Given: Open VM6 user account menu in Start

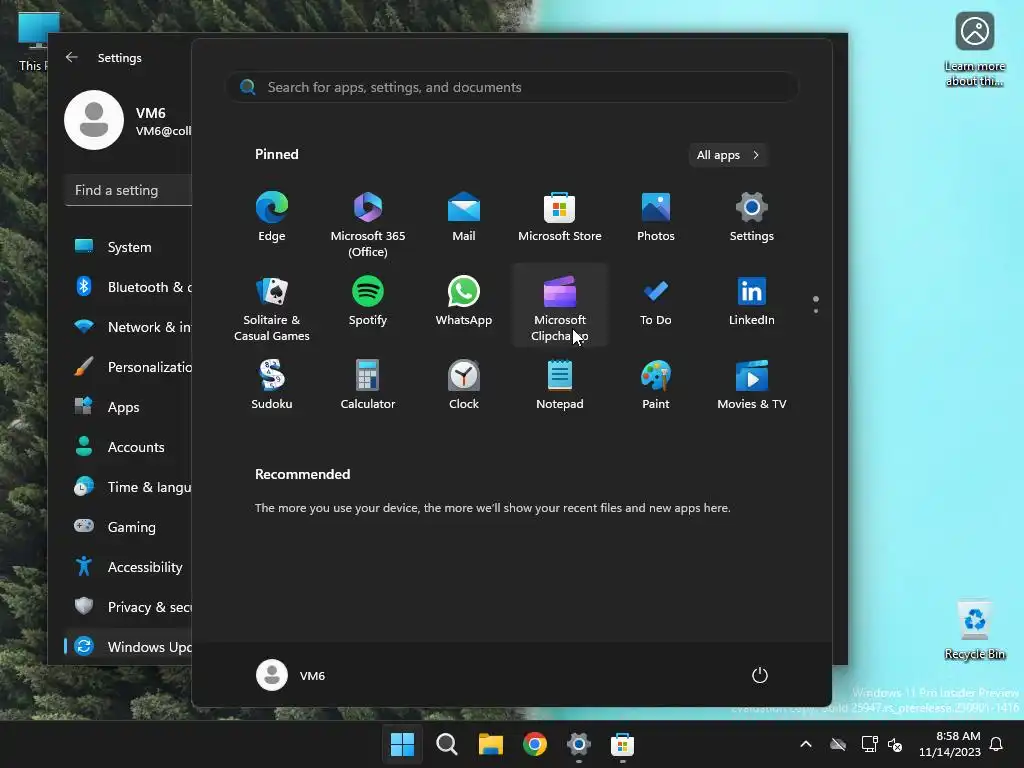Looking at the screenshot, I should pos(291,675).
